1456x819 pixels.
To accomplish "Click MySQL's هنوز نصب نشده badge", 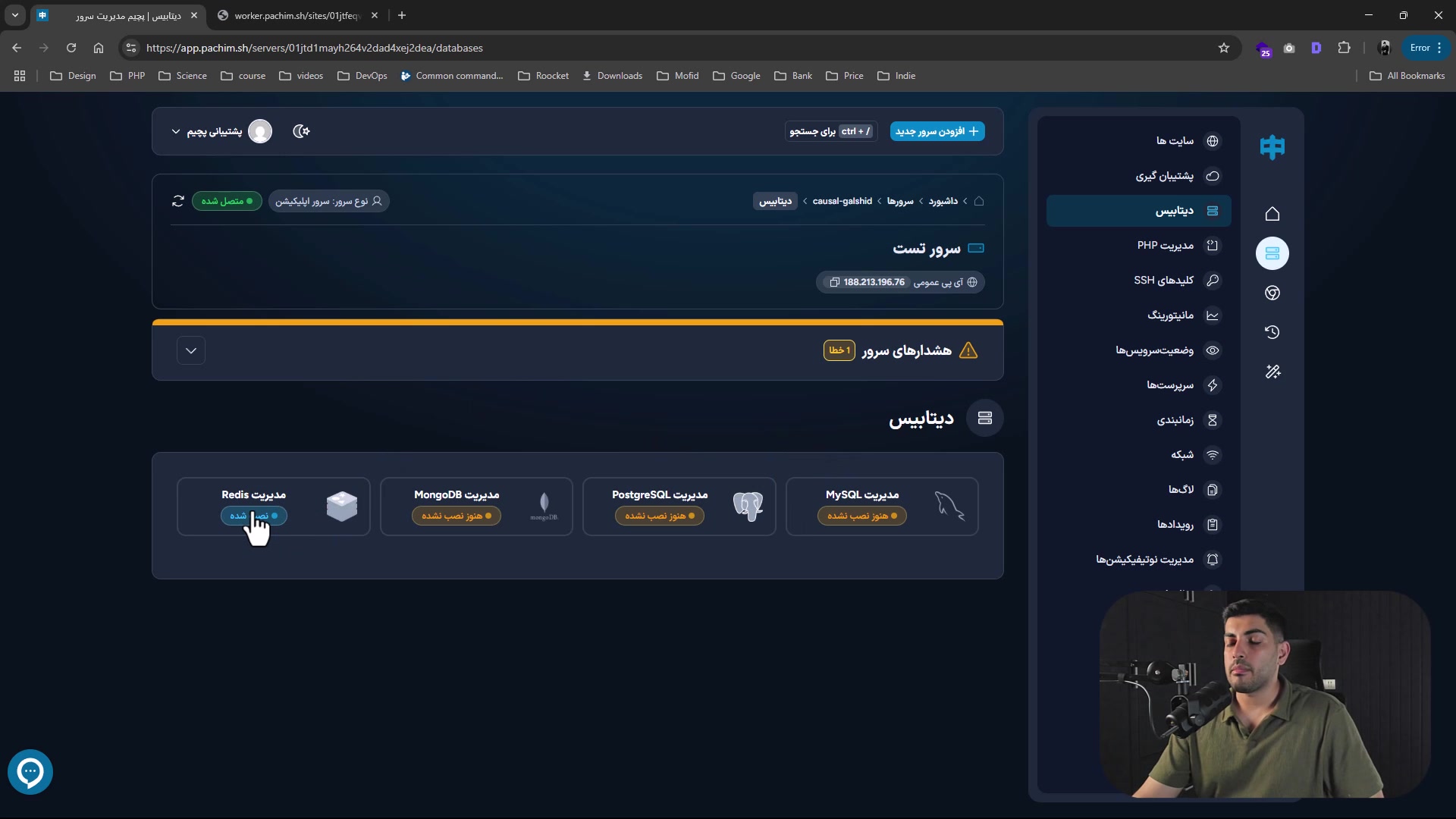I will tap(862, 516).
